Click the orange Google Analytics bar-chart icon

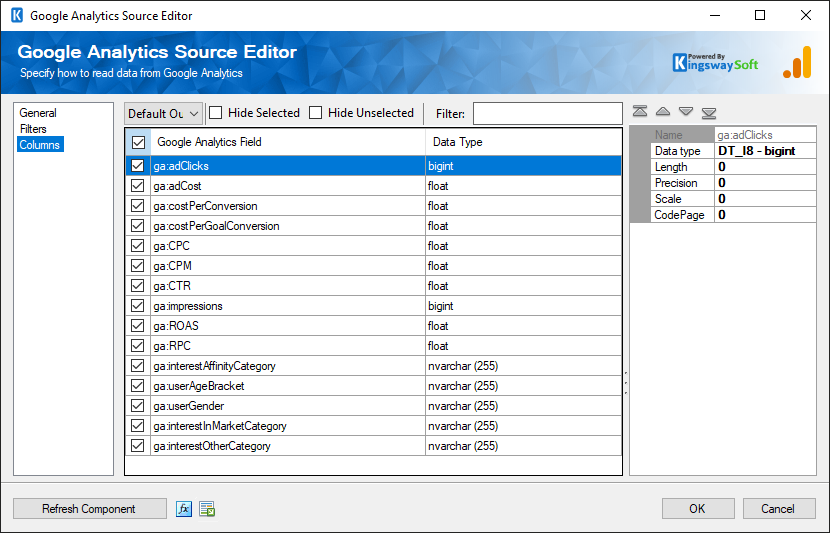(x=797, y=62)
